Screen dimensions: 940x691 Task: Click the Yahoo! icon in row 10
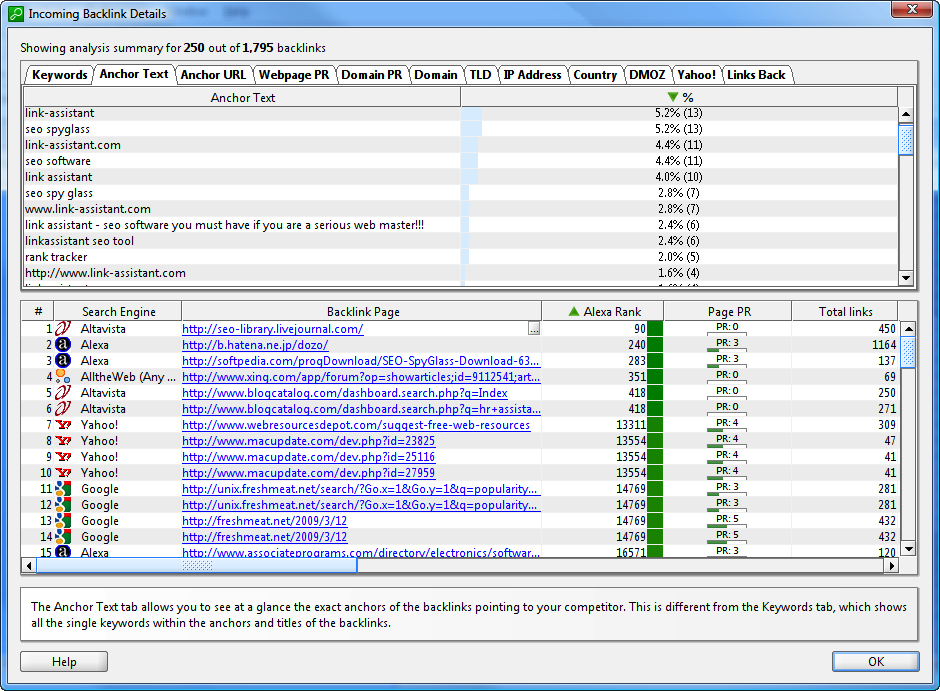(x=63, y=473)
